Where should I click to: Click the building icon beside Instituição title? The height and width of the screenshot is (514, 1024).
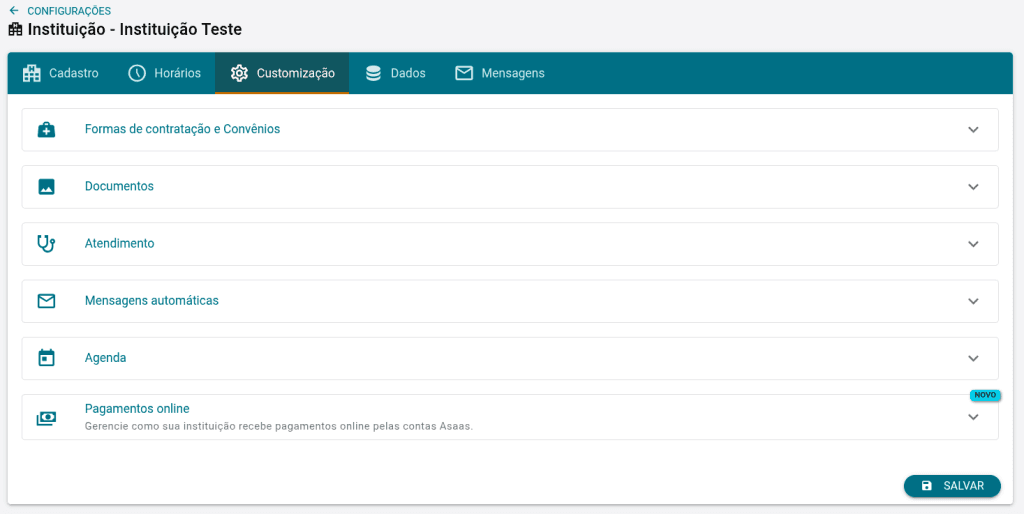[x=15, y=29]
